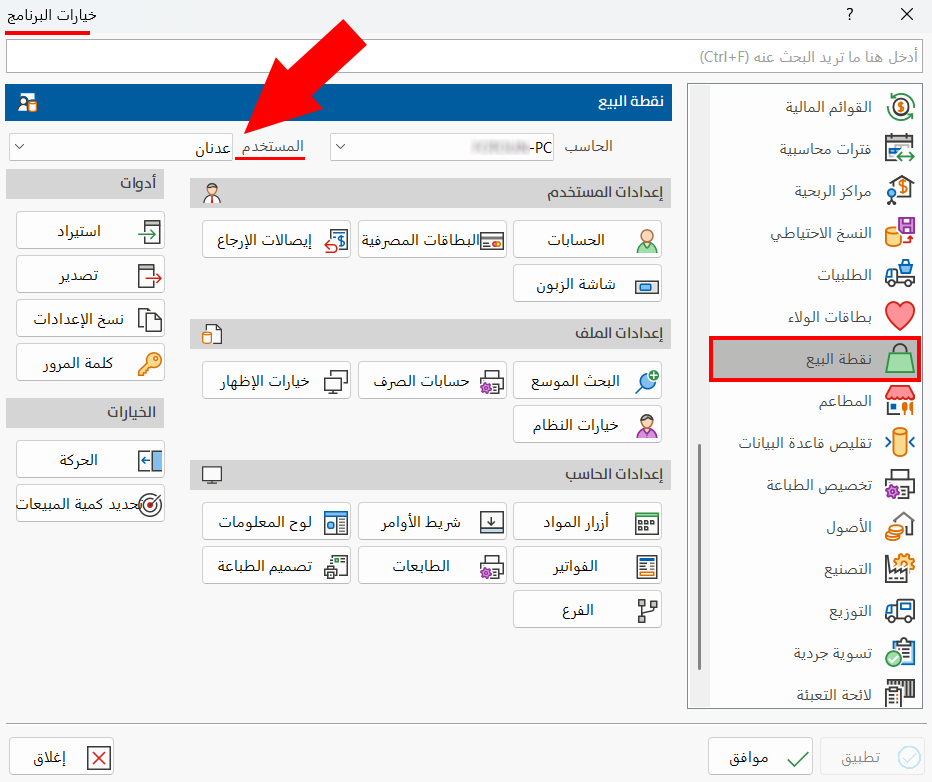Open حسابات الصرف exchange accounts settings
932x782 pixels.
coord(432,380)
